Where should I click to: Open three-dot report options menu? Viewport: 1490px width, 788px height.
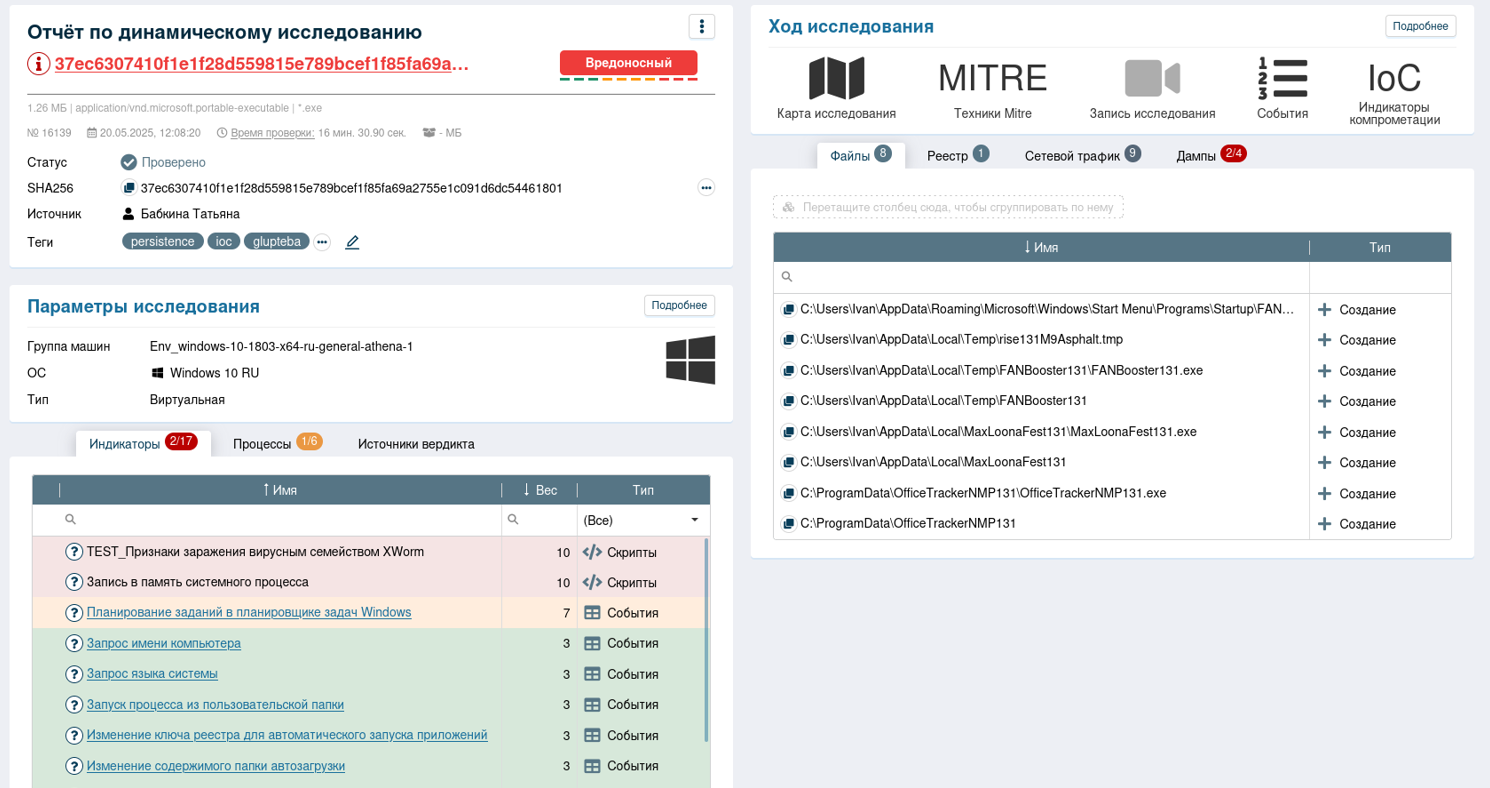pos(702,26)
